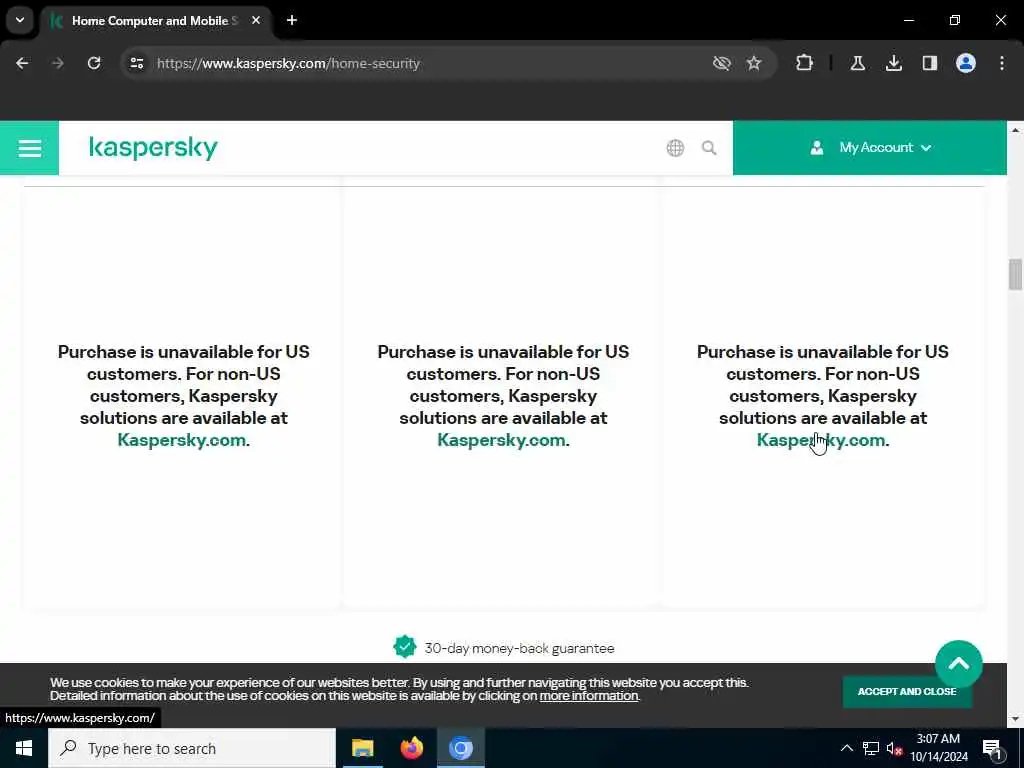Open the more information cookie link
Image resolution: width=1024 pixels, height=768 pixels.
tap(588, 696)
